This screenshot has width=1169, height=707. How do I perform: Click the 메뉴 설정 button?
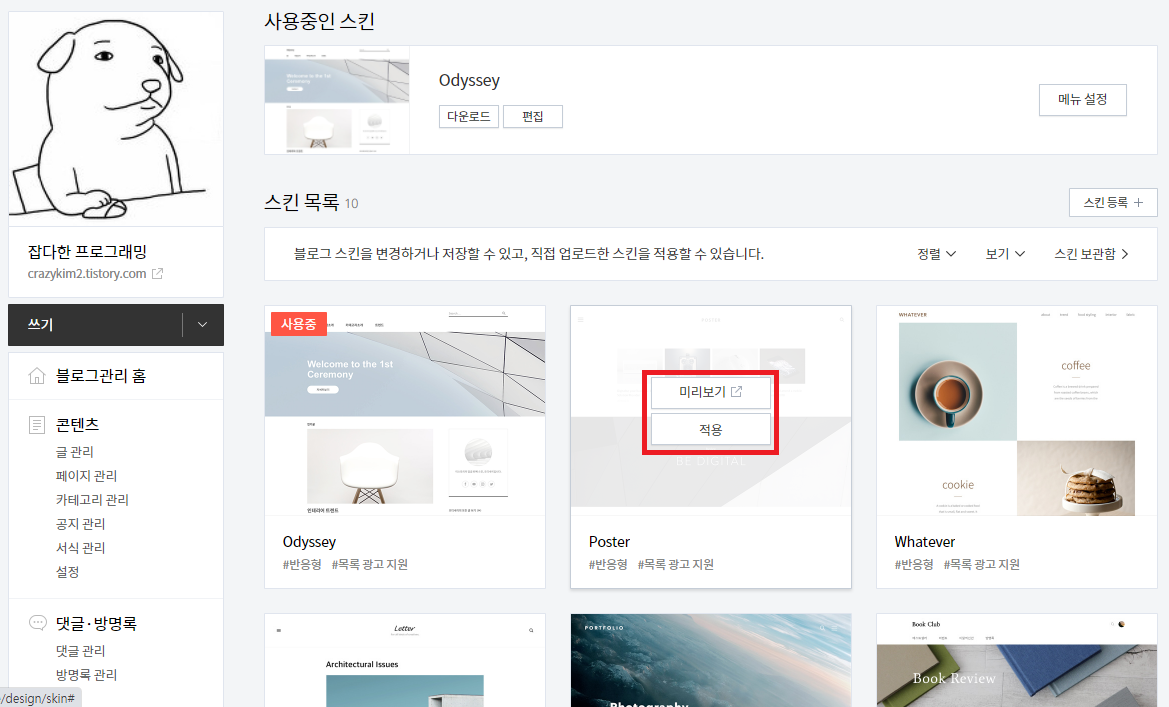(1083, 99)
